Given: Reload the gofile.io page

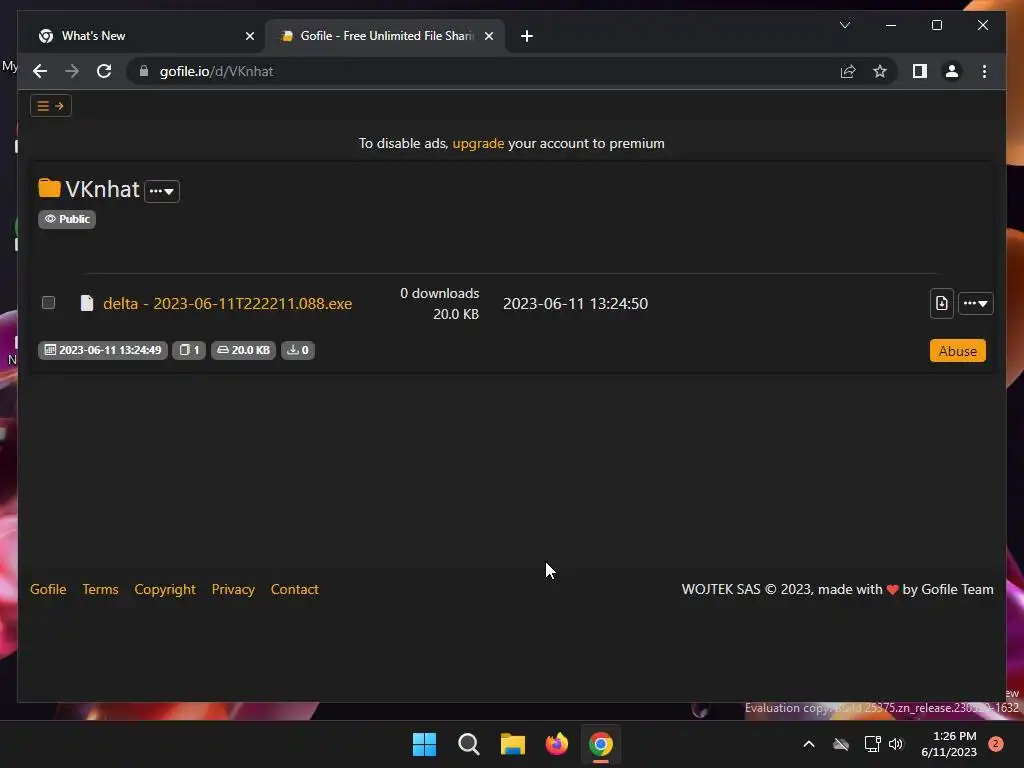Looking at the screenshot, I should pos(104,71).
